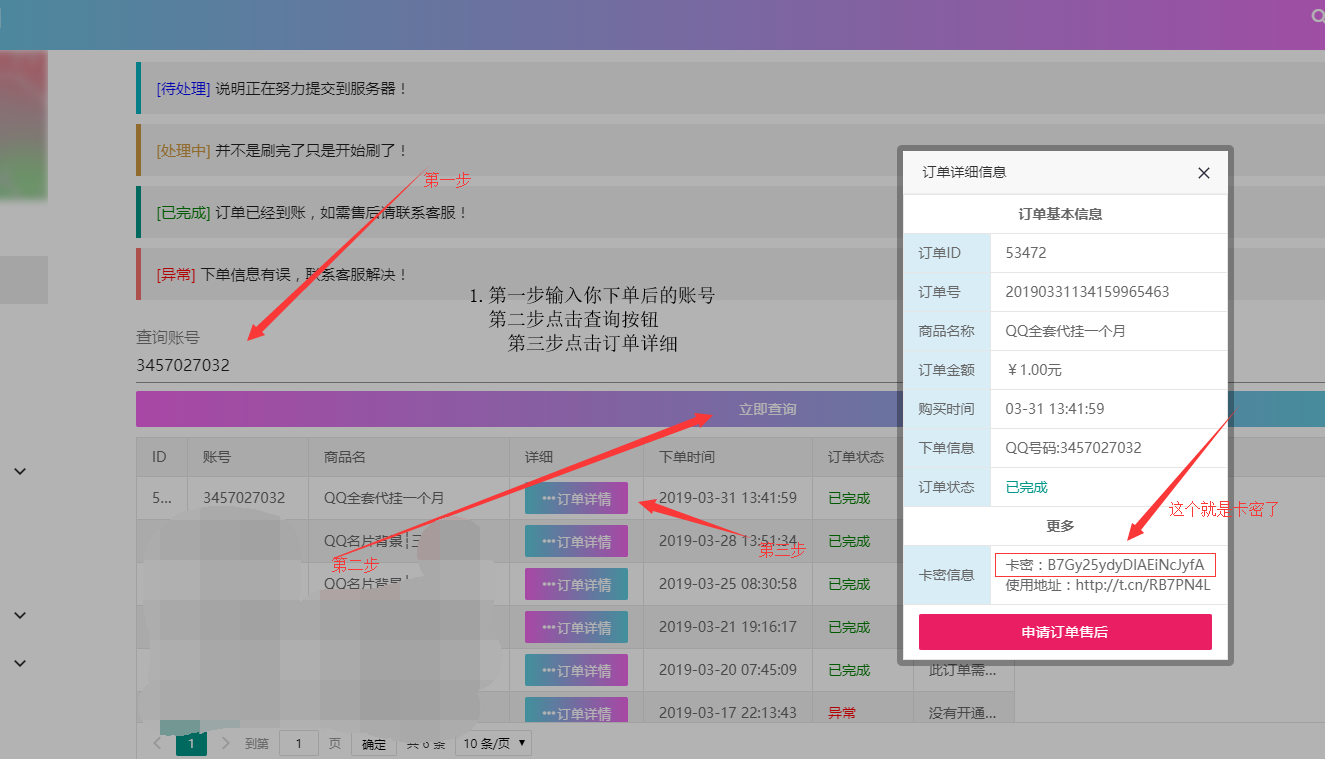Focus the page number jump input
This screenshot has width=1325, height=759.
[x=299, y=743]
